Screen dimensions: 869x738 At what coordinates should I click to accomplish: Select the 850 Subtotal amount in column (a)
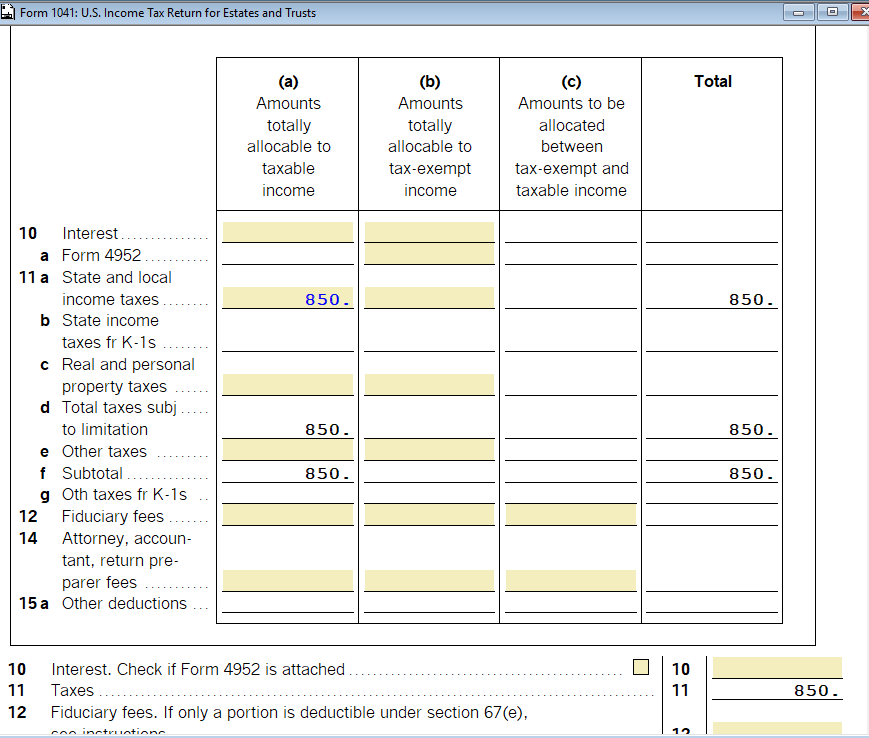(288, 470)
